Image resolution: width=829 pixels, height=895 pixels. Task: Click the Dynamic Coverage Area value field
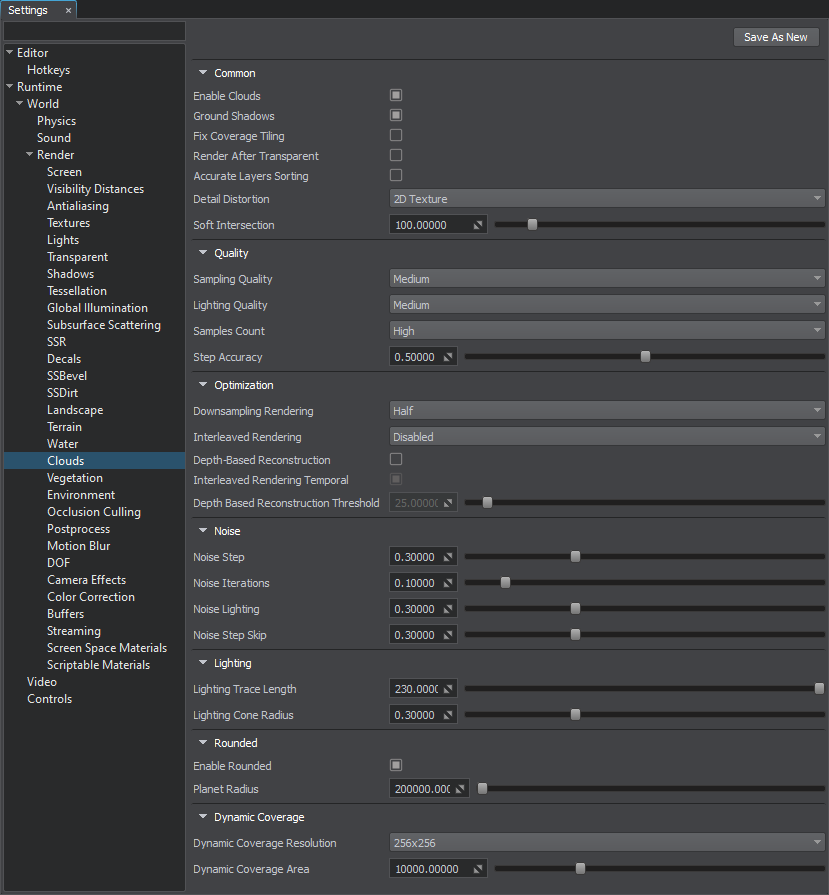pyautogui.click(x=438, y=869)
